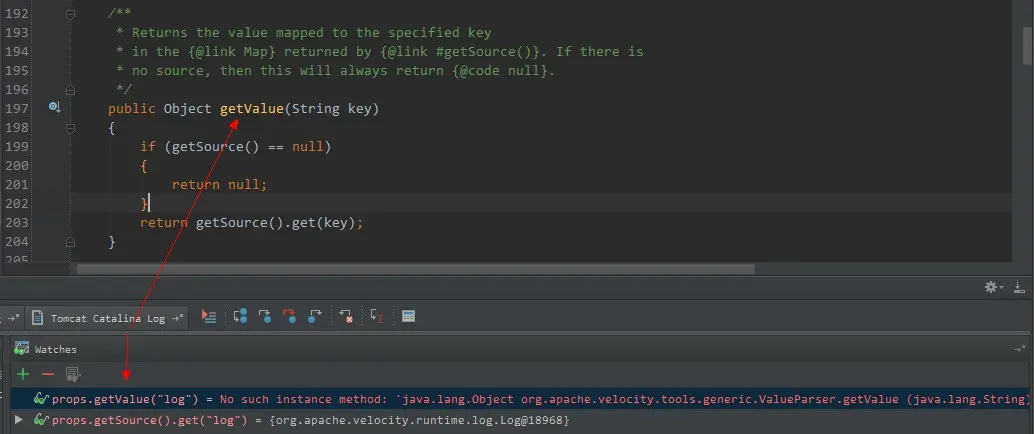1034x434 pixels.
Task: Click the Run to Cursor icon
Action: [377, 317]
